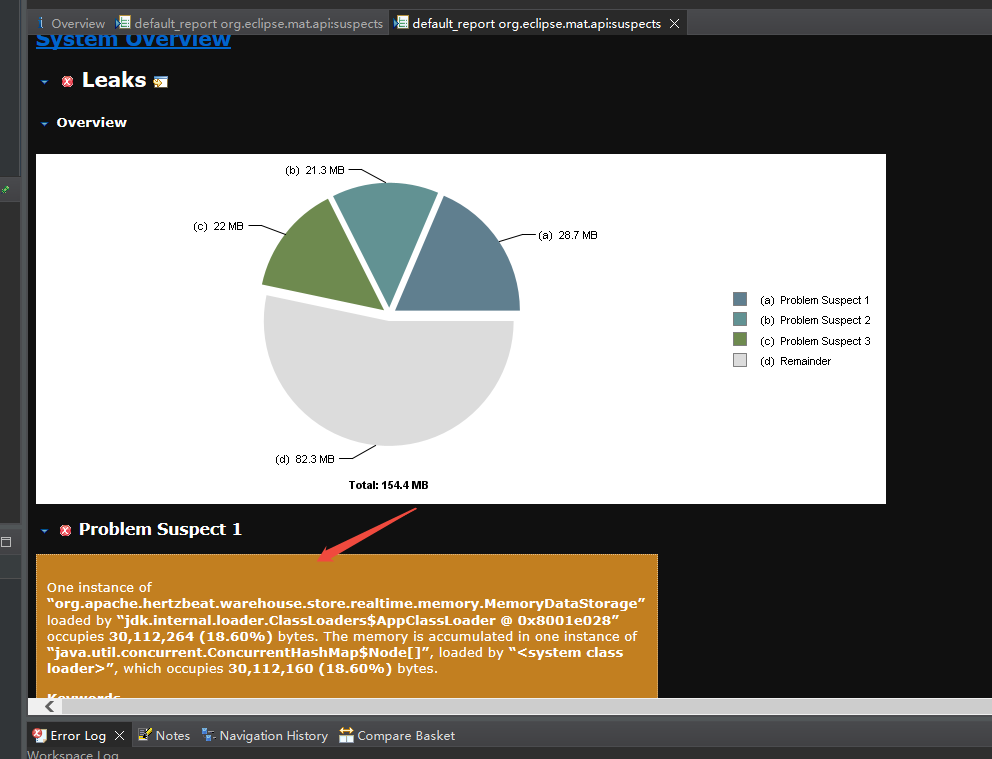Click the "(a) 28.7 MB" chart label
This screenshot has height=759, width=992.
pyautogui.click(x=567, y=235)
